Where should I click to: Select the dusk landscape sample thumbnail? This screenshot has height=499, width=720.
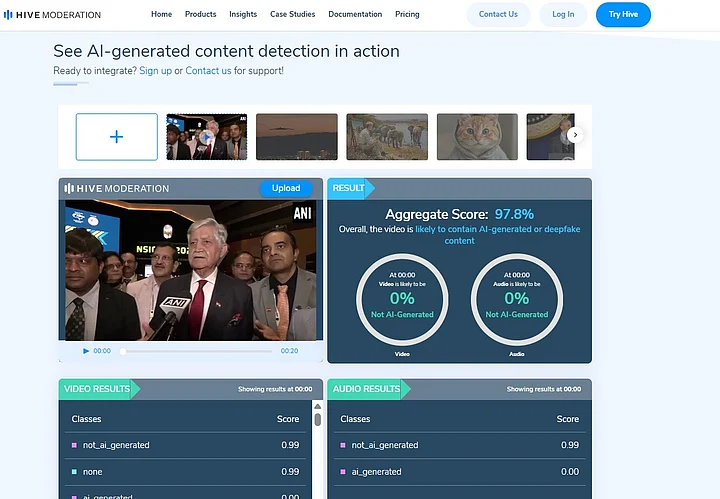297,137
